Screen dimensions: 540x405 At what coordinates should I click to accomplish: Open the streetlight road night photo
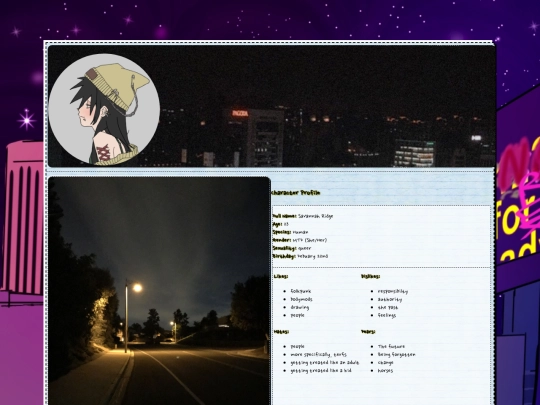tap(159, 291)
